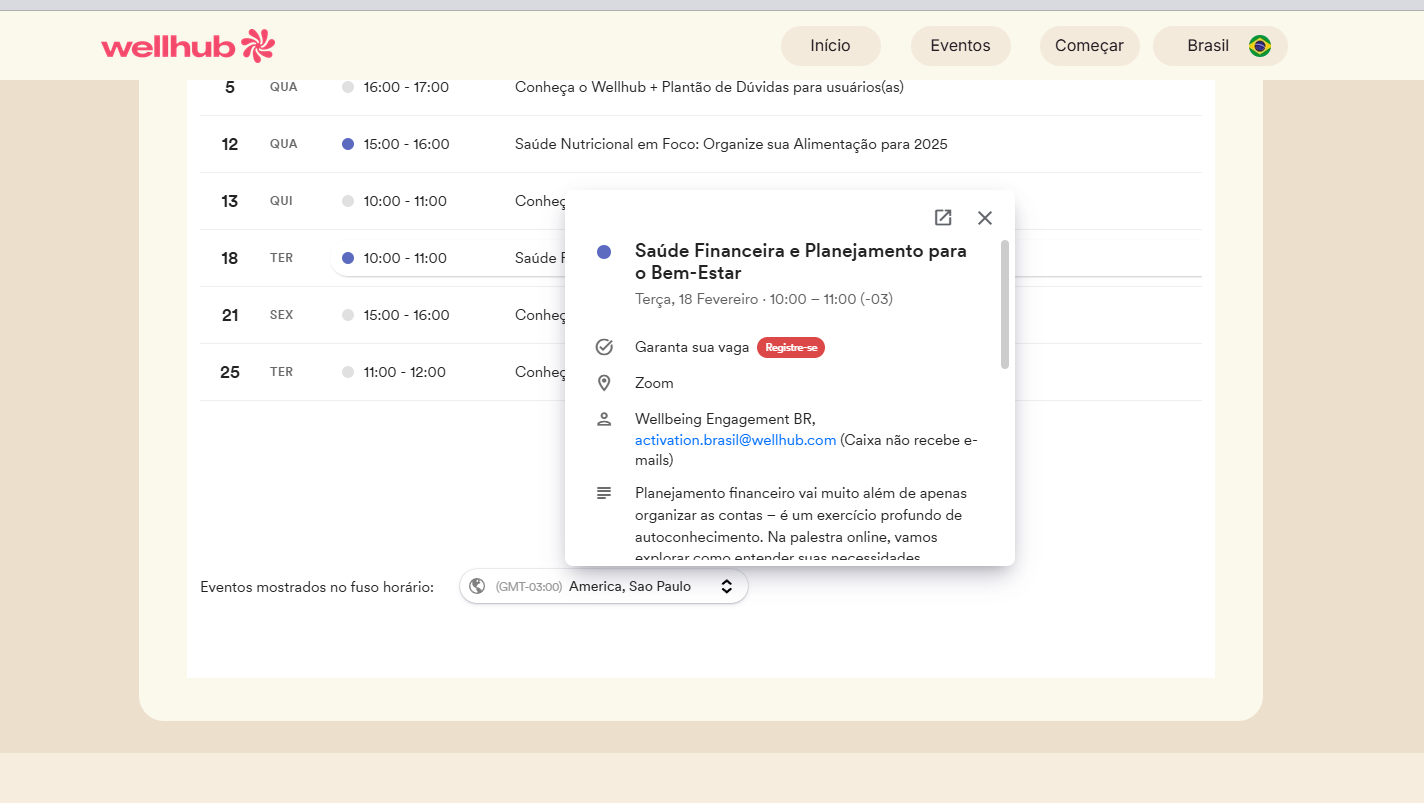Go to the Início menu item
This screenshot has width=1424, height=803.
pyautogui.click(x=830, y=46)
